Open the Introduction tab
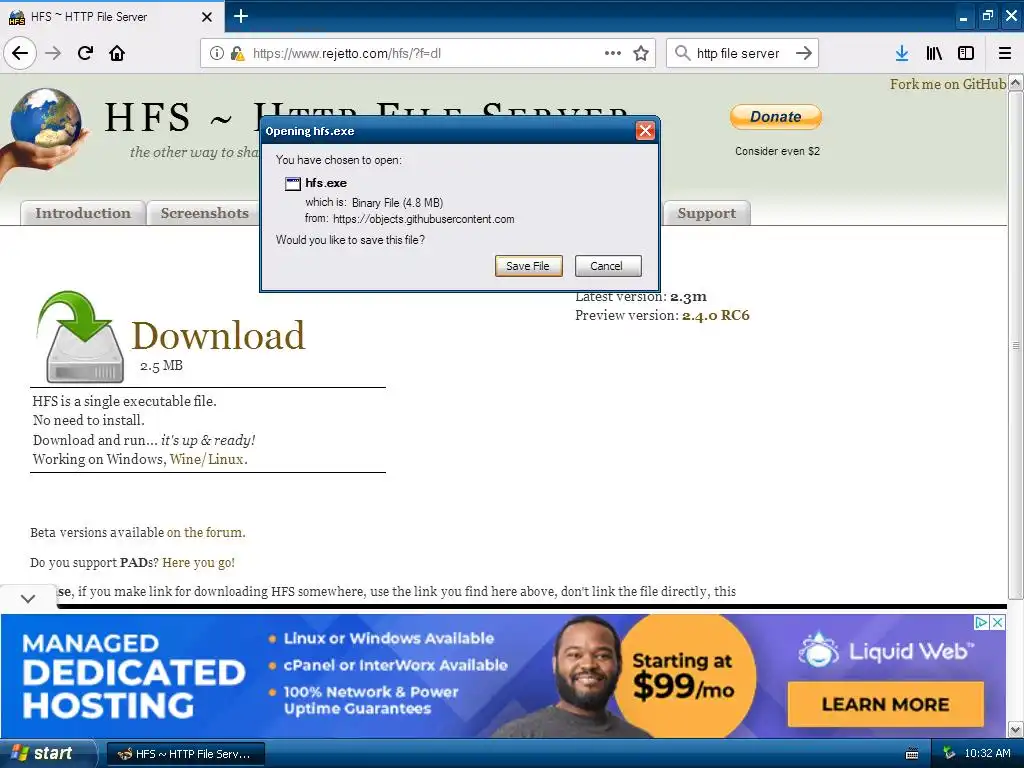 point(83,213)
